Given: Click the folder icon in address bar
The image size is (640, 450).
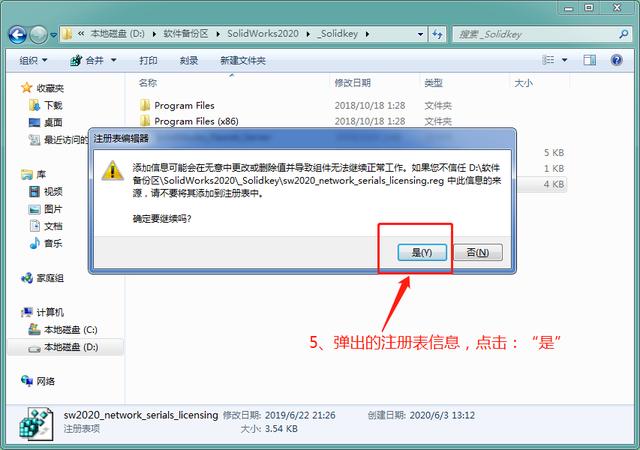Looking at the screenshot, I should [x=67, y=34].
